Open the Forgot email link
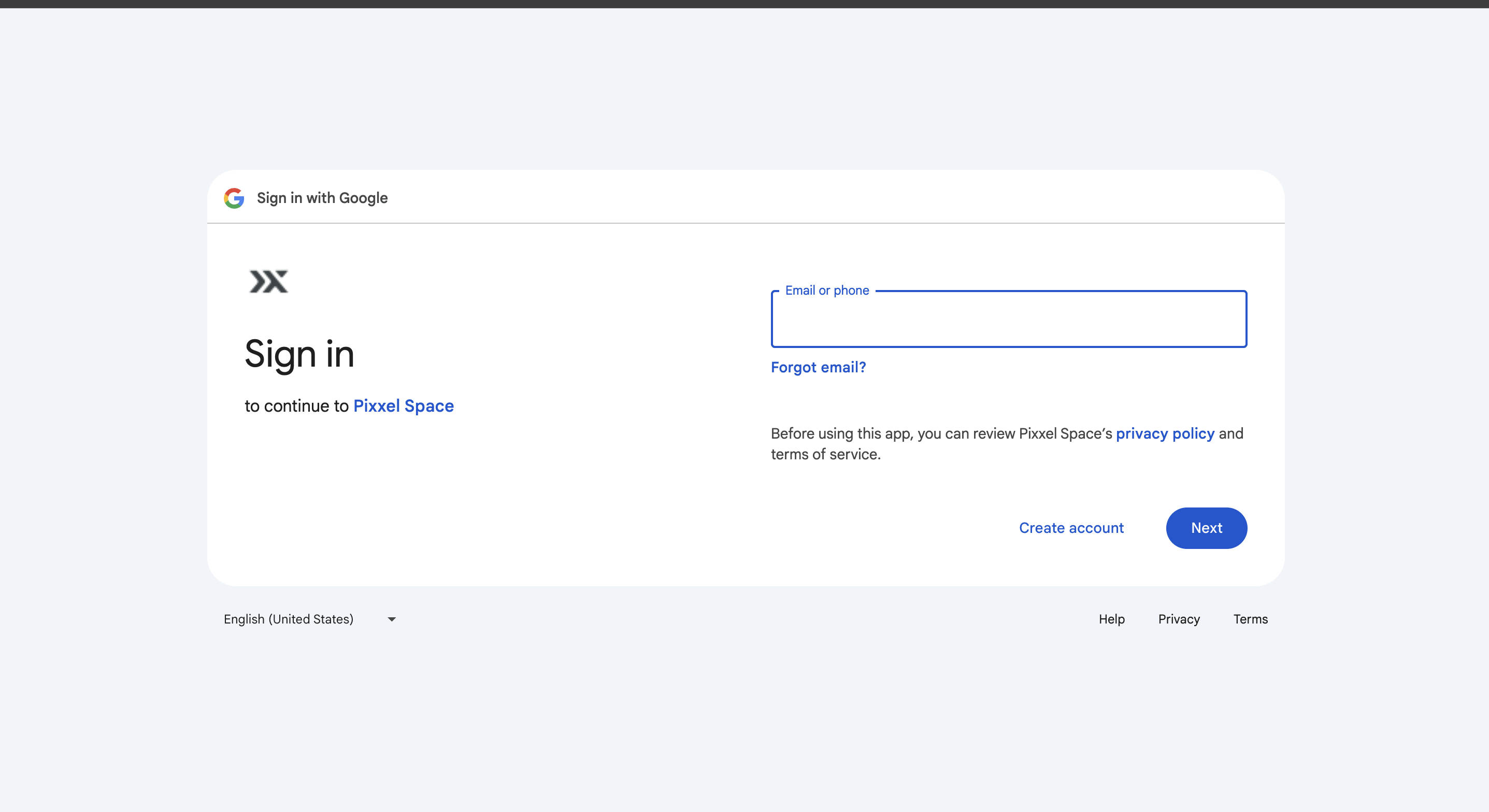Image resolution: width=1489 pixels, height=812 pixels. click(818, 368)
